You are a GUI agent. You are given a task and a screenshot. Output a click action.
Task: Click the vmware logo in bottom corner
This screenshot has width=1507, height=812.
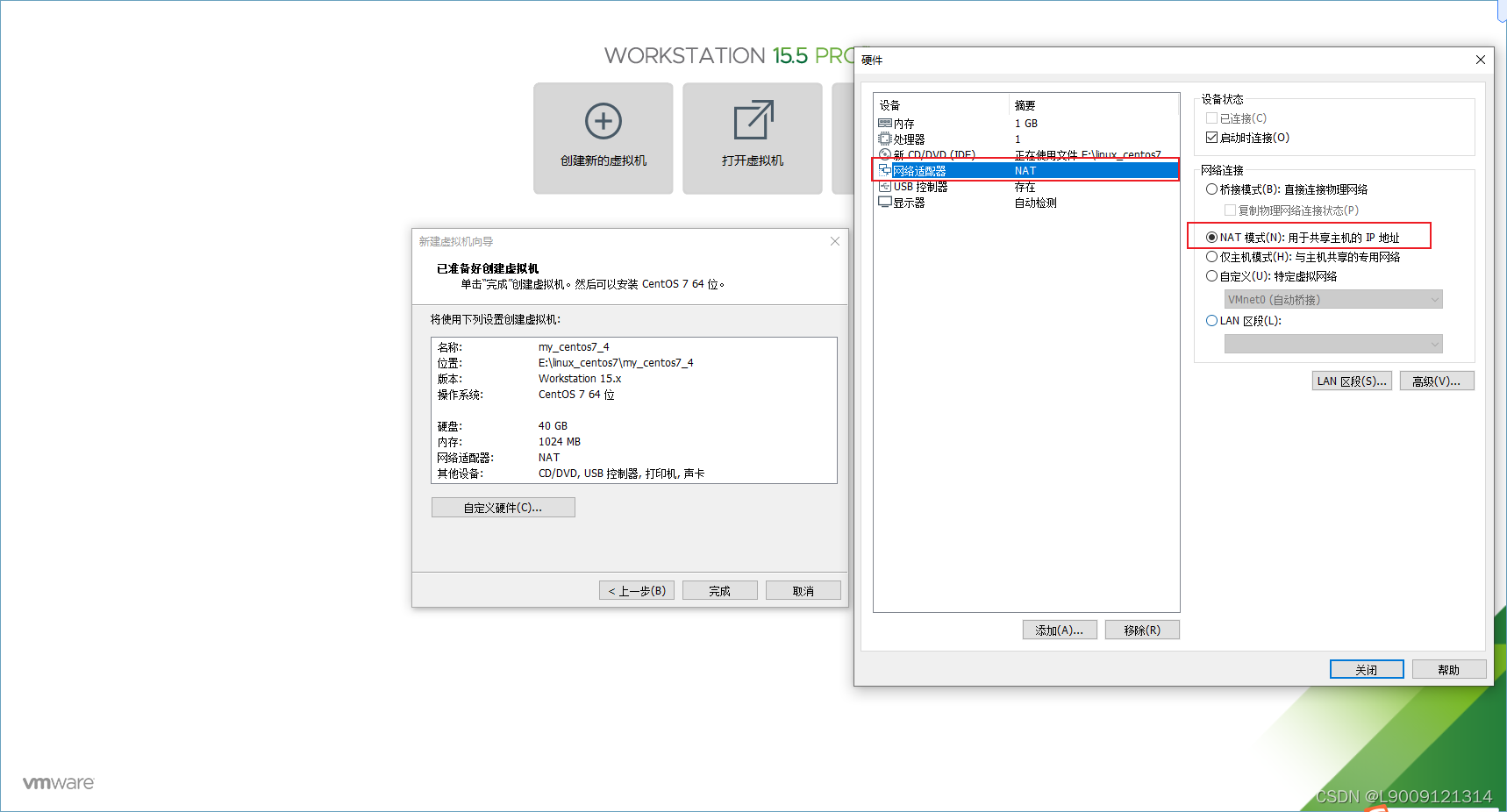[58, 783]
